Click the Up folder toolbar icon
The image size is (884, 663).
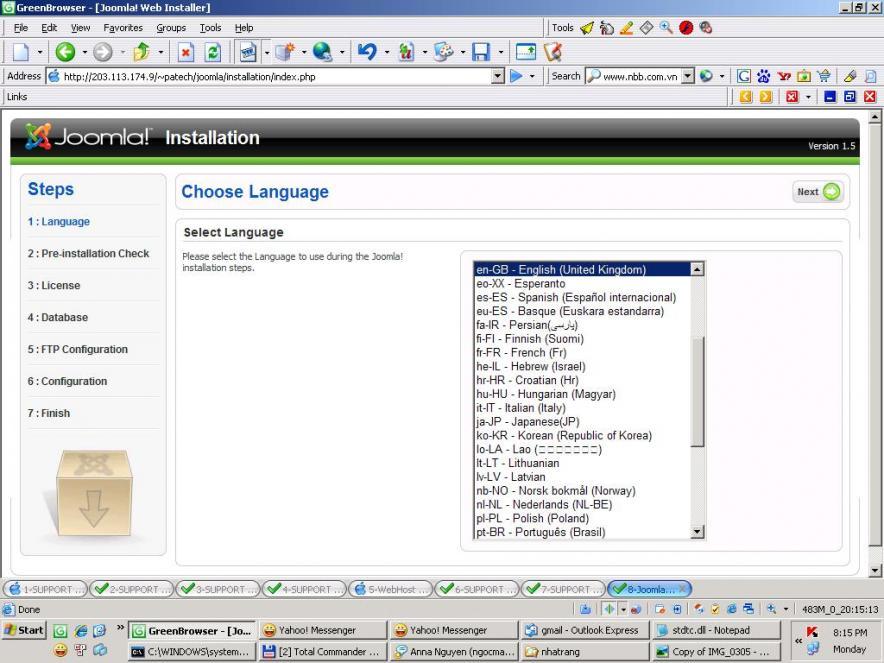141,52
